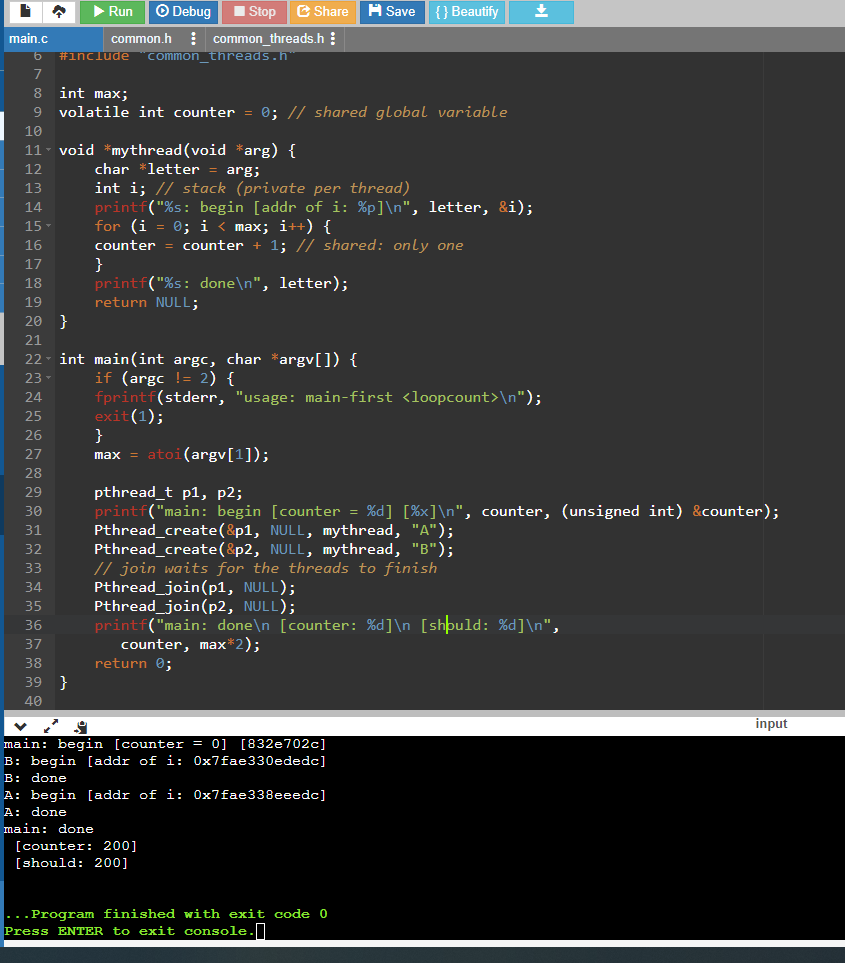Click the upload file icon in the toolbar
The height and width of the screenshot is (963, 845).
[x=59, y=12]
